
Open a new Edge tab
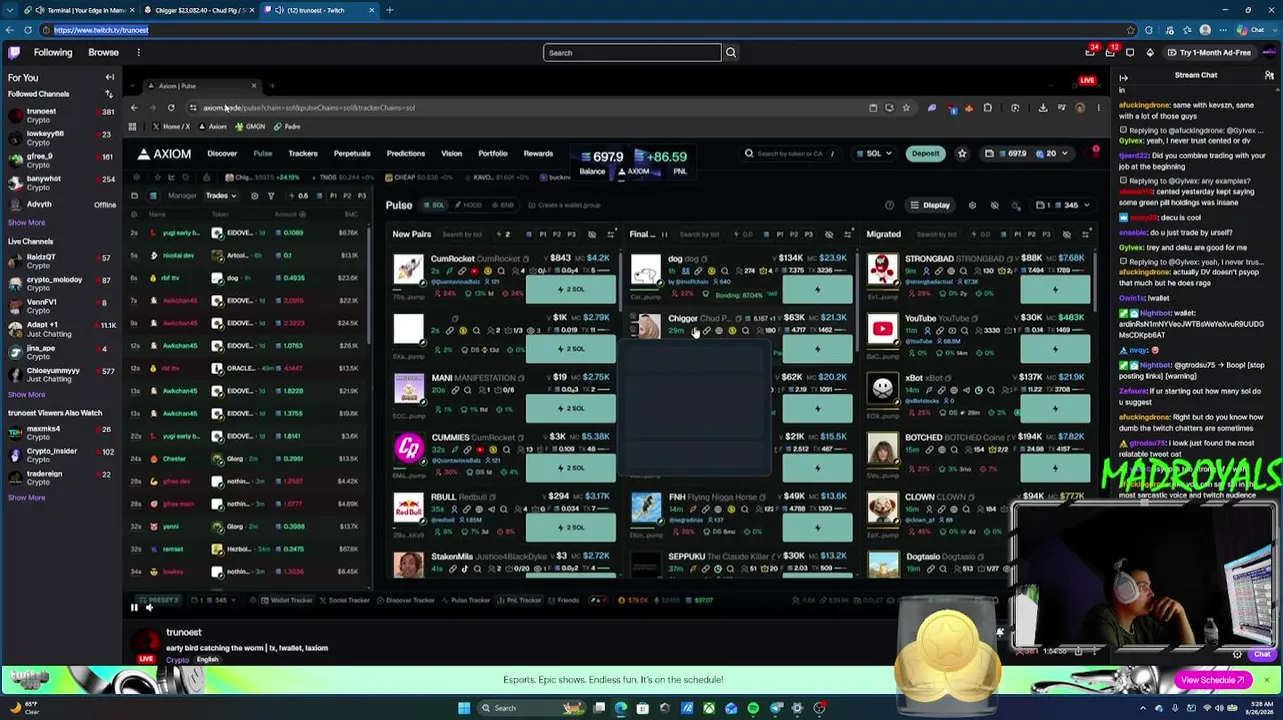pos(390,10)
